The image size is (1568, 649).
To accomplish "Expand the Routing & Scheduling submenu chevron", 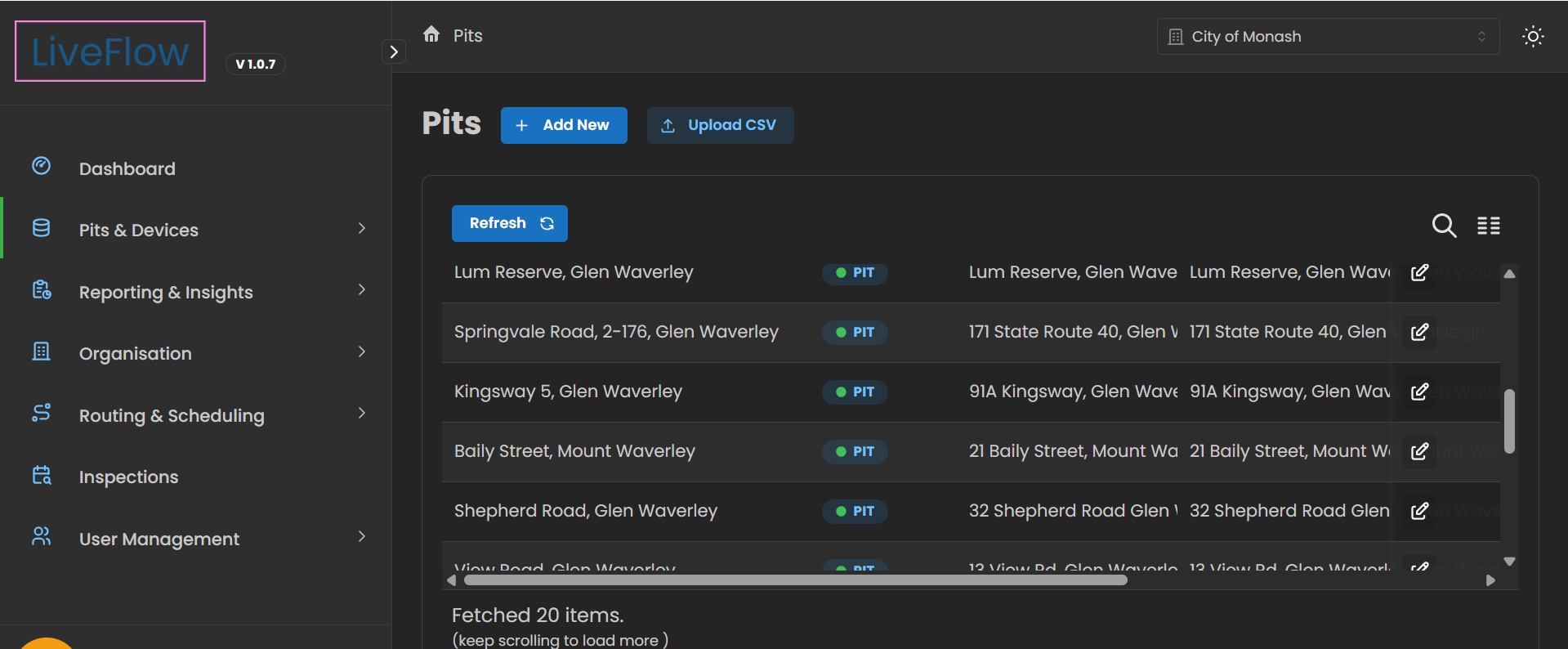I will tap(362, 413).
